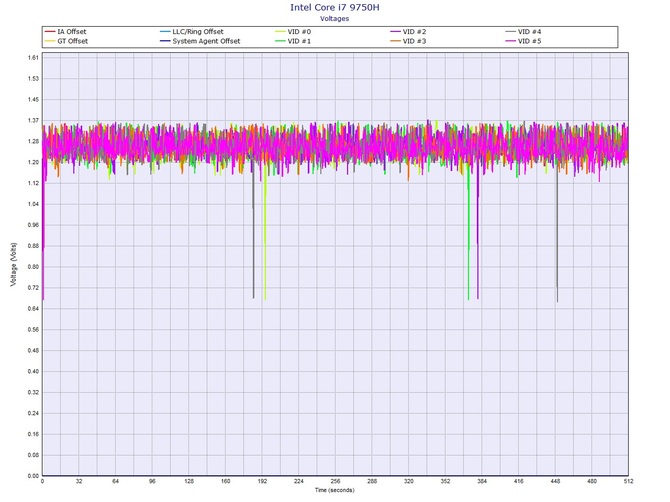This screenshot has height=502, width=670.
Task: Select the LLC/Ring Offset legend label
Action: coord(198,32)
